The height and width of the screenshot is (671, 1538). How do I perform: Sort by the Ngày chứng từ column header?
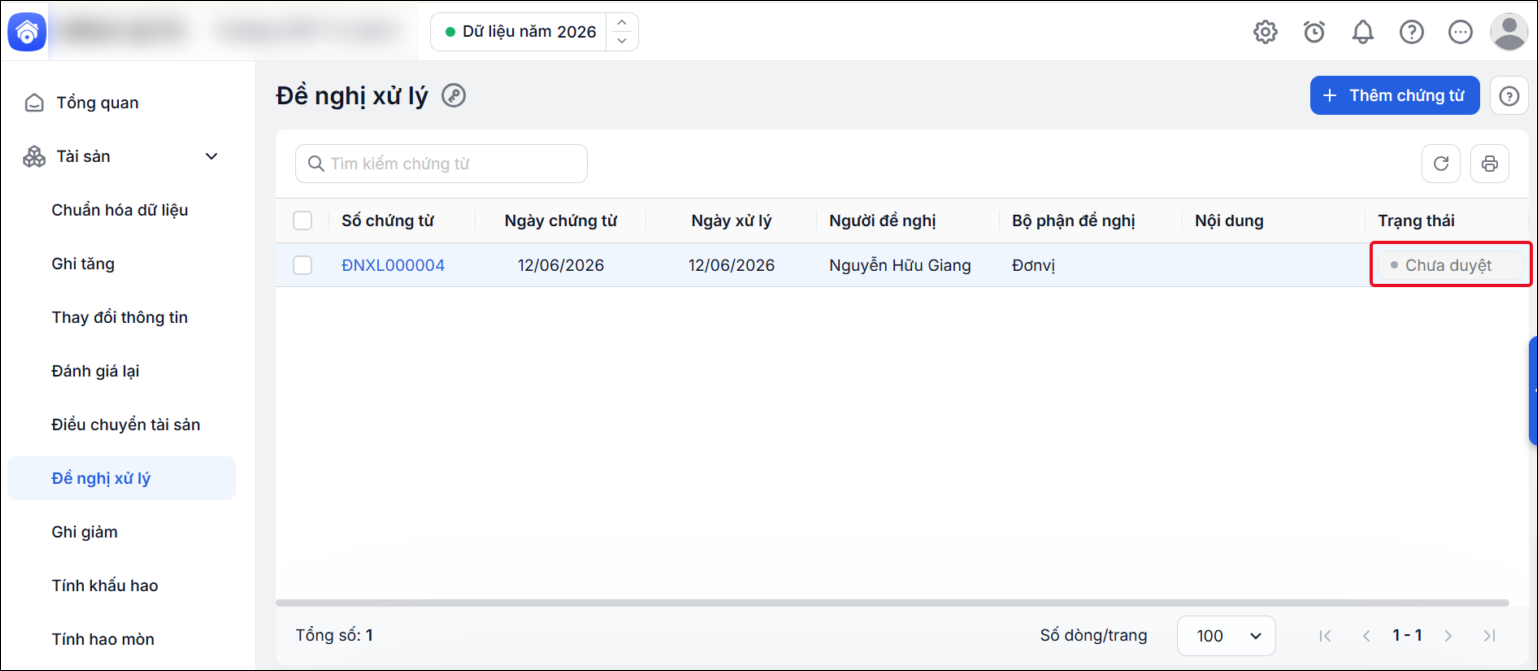click(561, 221)
